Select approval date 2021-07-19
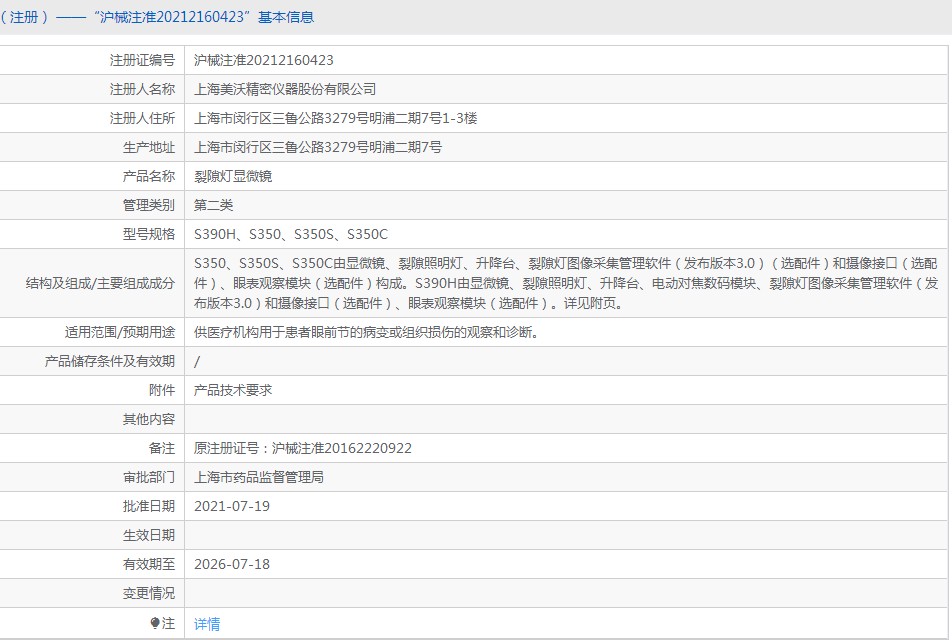 (231, 506)
